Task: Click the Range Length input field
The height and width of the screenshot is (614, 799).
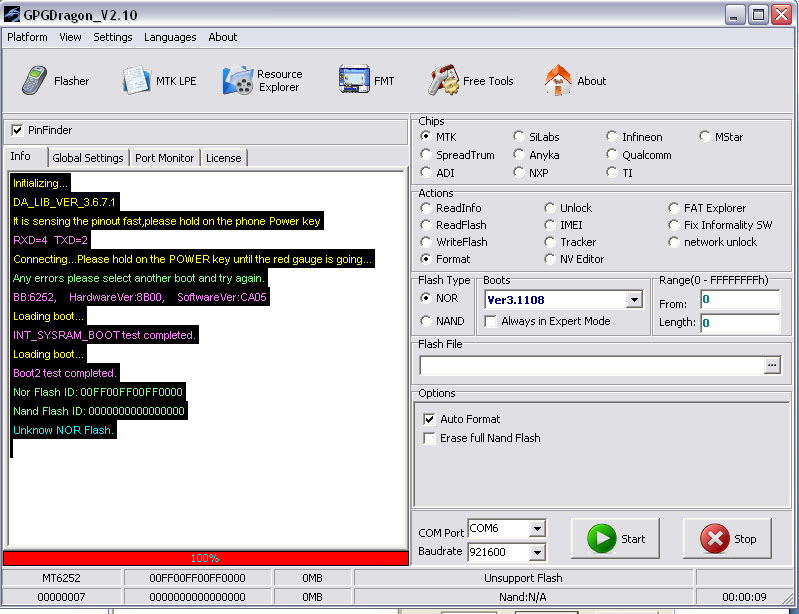Action: tap(739, 323)
